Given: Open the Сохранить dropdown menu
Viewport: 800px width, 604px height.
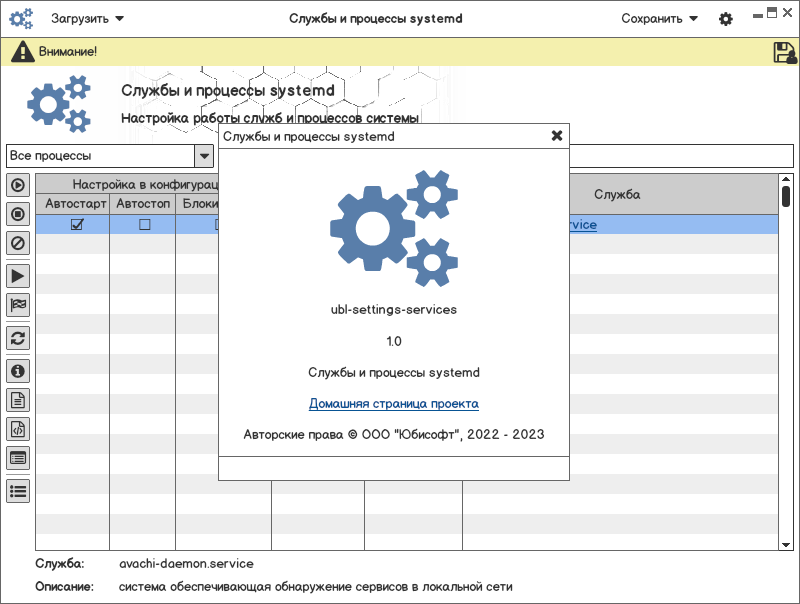Looking at the screenshot, I should tap(659, 19).
